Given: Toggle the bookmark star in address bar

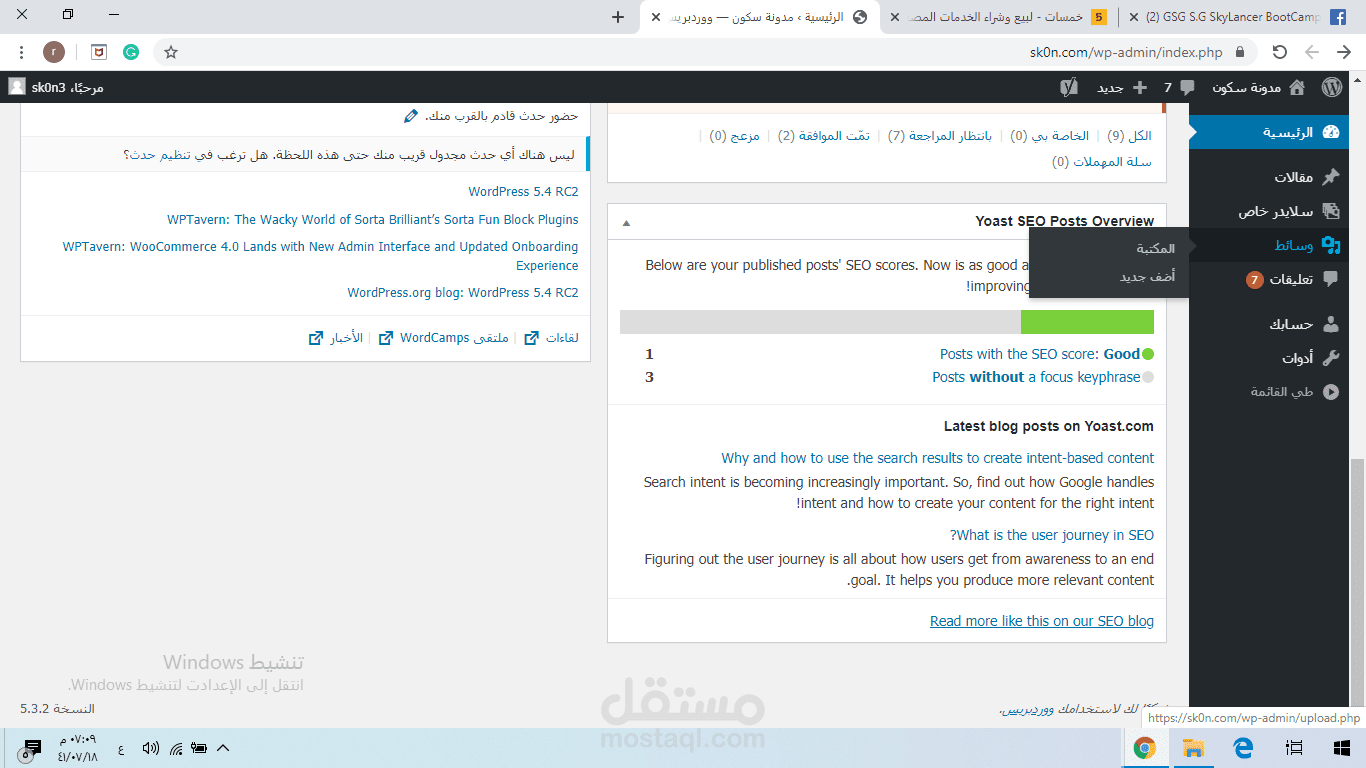Looking at the screenshot, I should click(172, 51).
